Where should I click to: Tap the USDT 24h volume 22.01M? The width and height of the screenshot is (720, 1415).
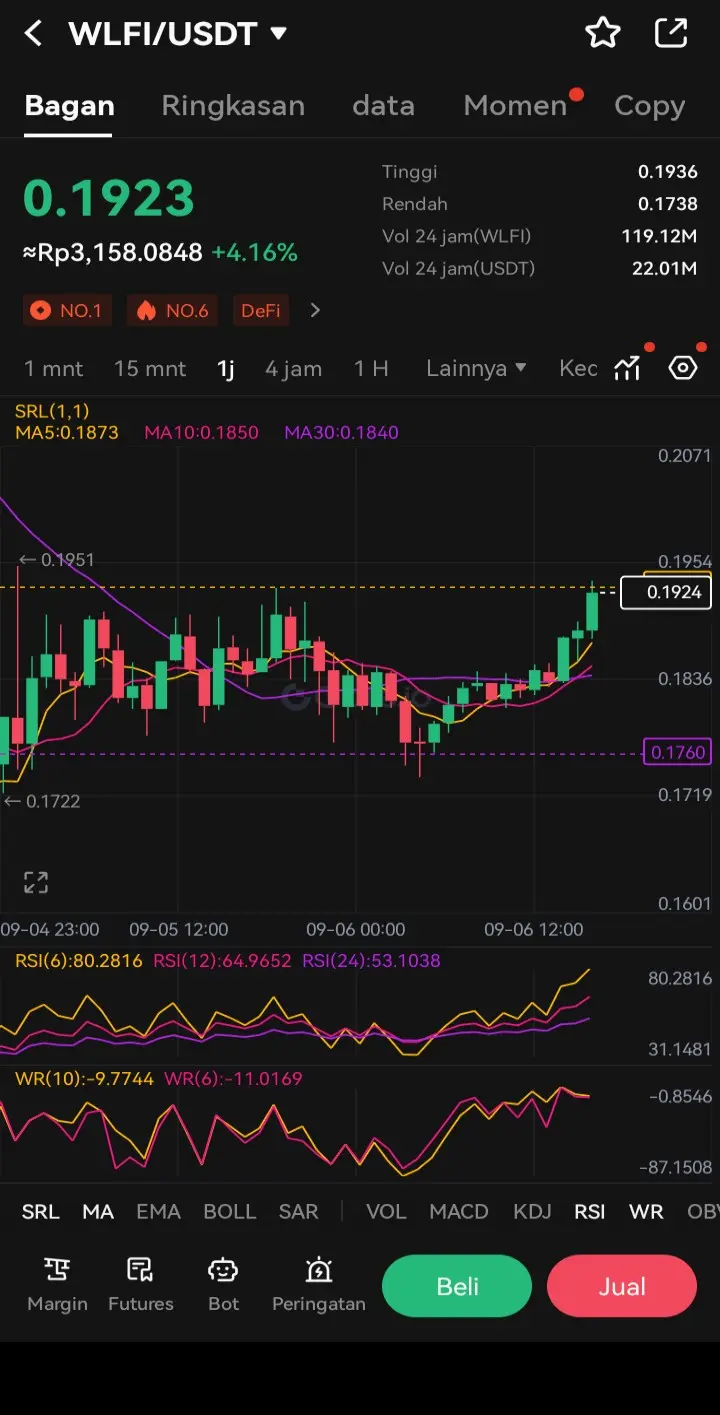pyautogui.click(x=665, y=268)
